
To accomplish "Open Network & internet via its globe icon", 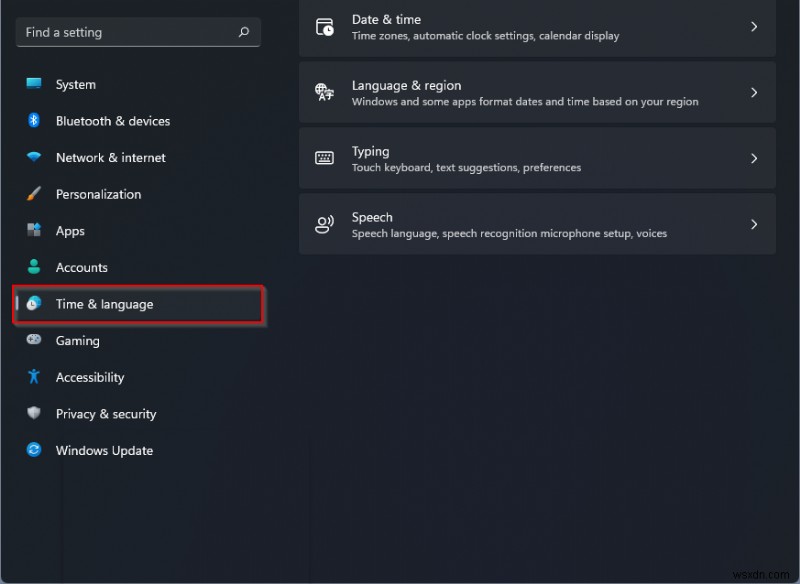I will click(32, 157).
